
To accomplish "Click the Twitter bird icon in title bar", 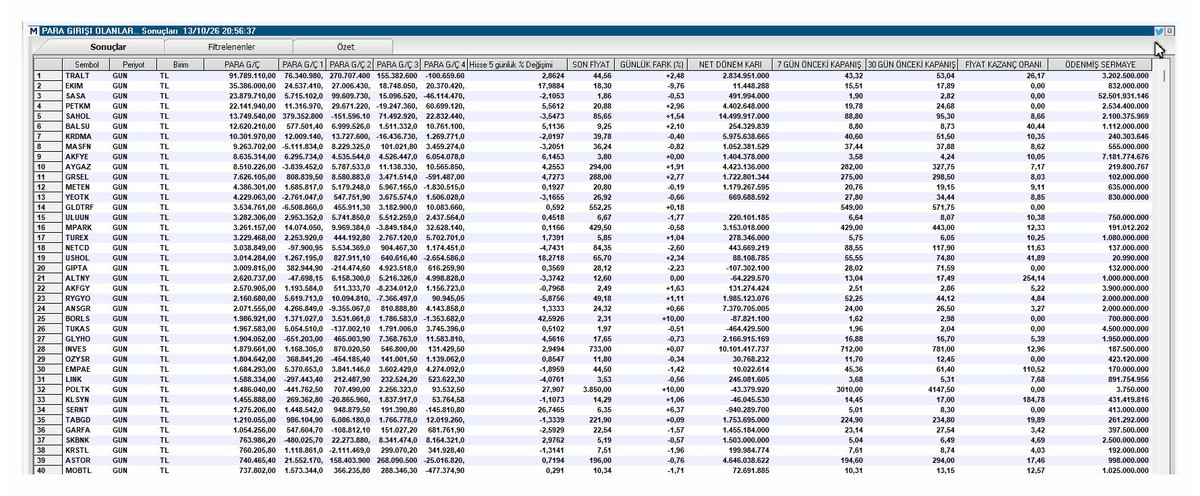I will click(1158, 31).
